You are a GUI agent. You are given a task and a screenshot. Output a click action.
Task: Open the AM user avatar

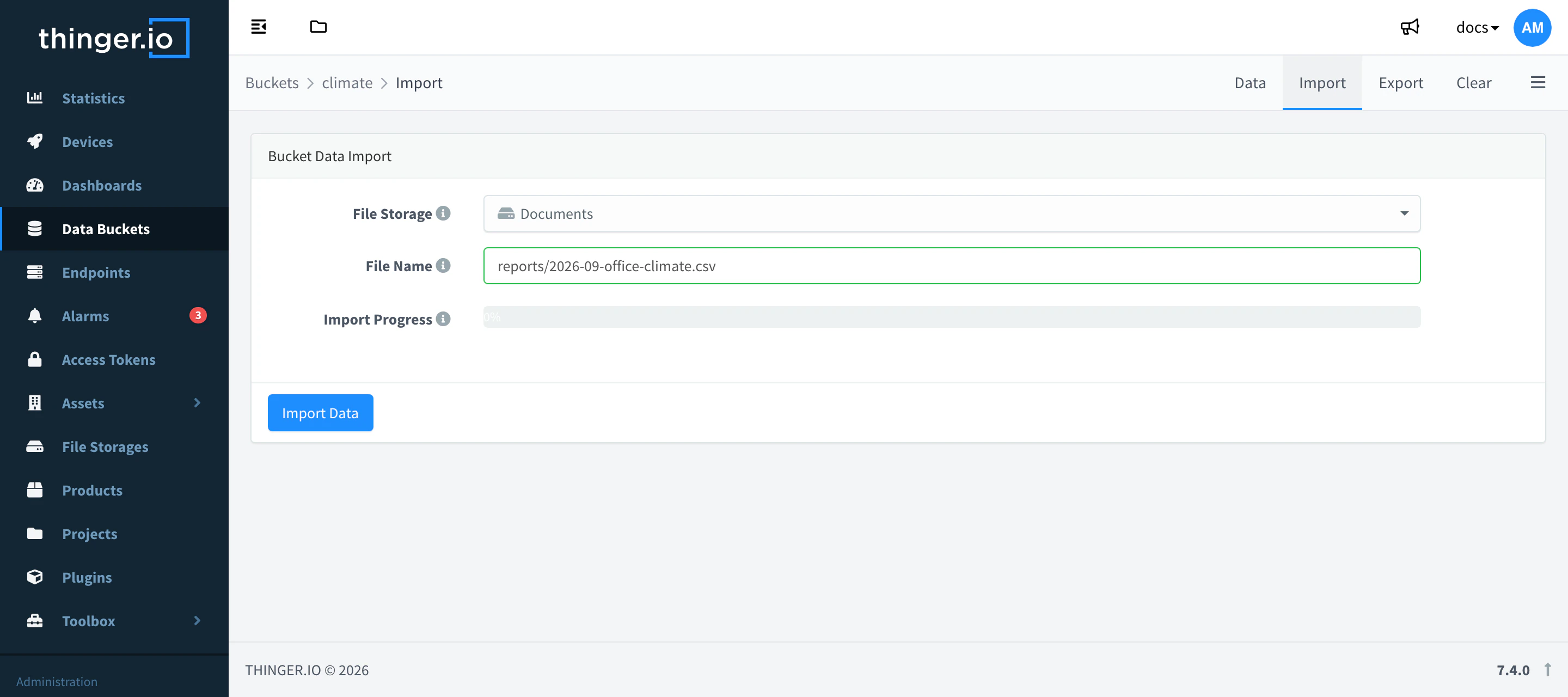click(x=1532, y=27)
